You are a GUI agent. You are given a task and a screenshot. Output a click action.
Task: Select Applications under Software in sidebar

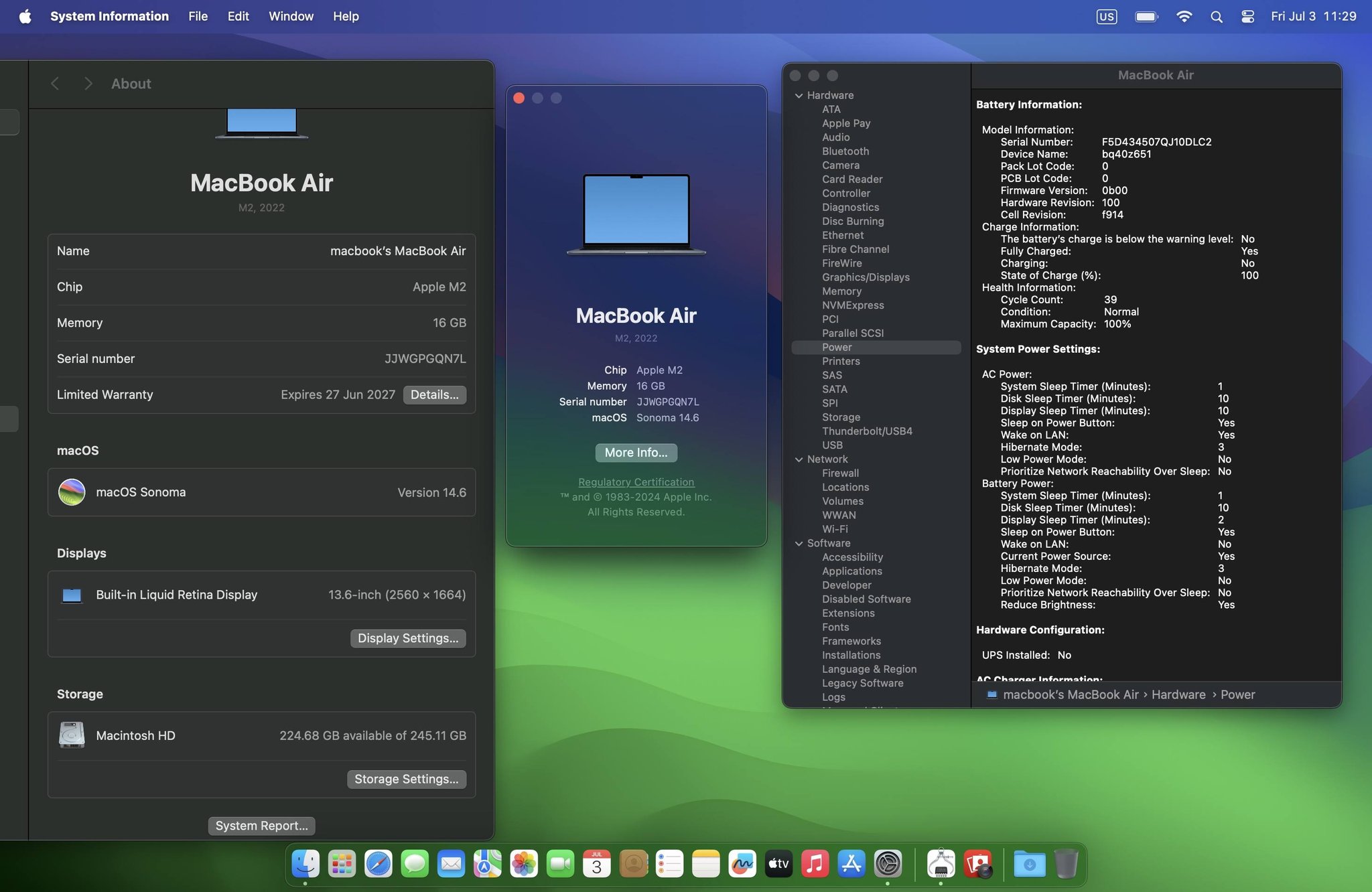click(x=851, y=571)
